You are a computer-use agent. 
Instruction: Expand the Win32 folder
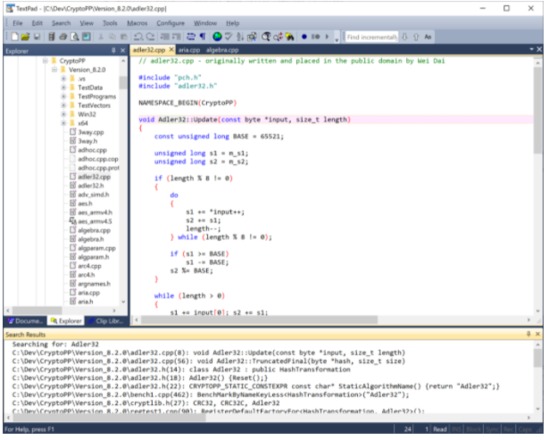63,114
